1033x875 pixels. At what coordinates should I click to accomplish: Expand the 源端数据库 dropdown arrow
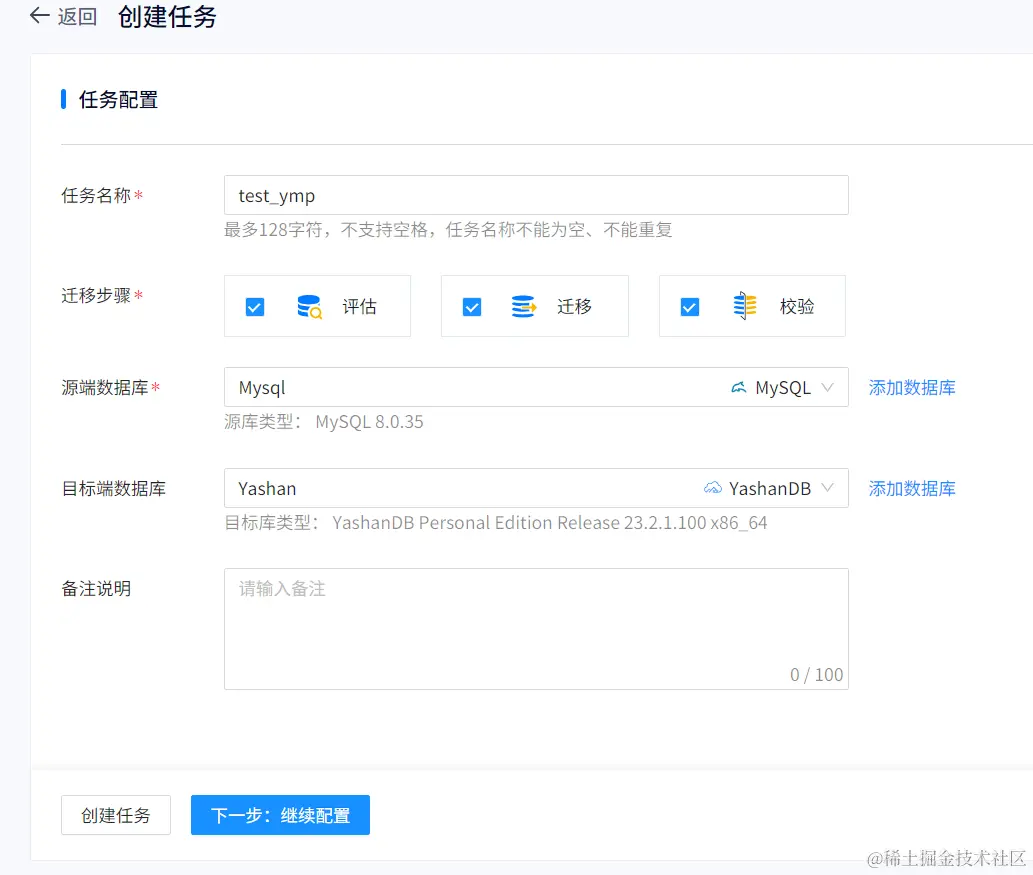coord(827,387)
